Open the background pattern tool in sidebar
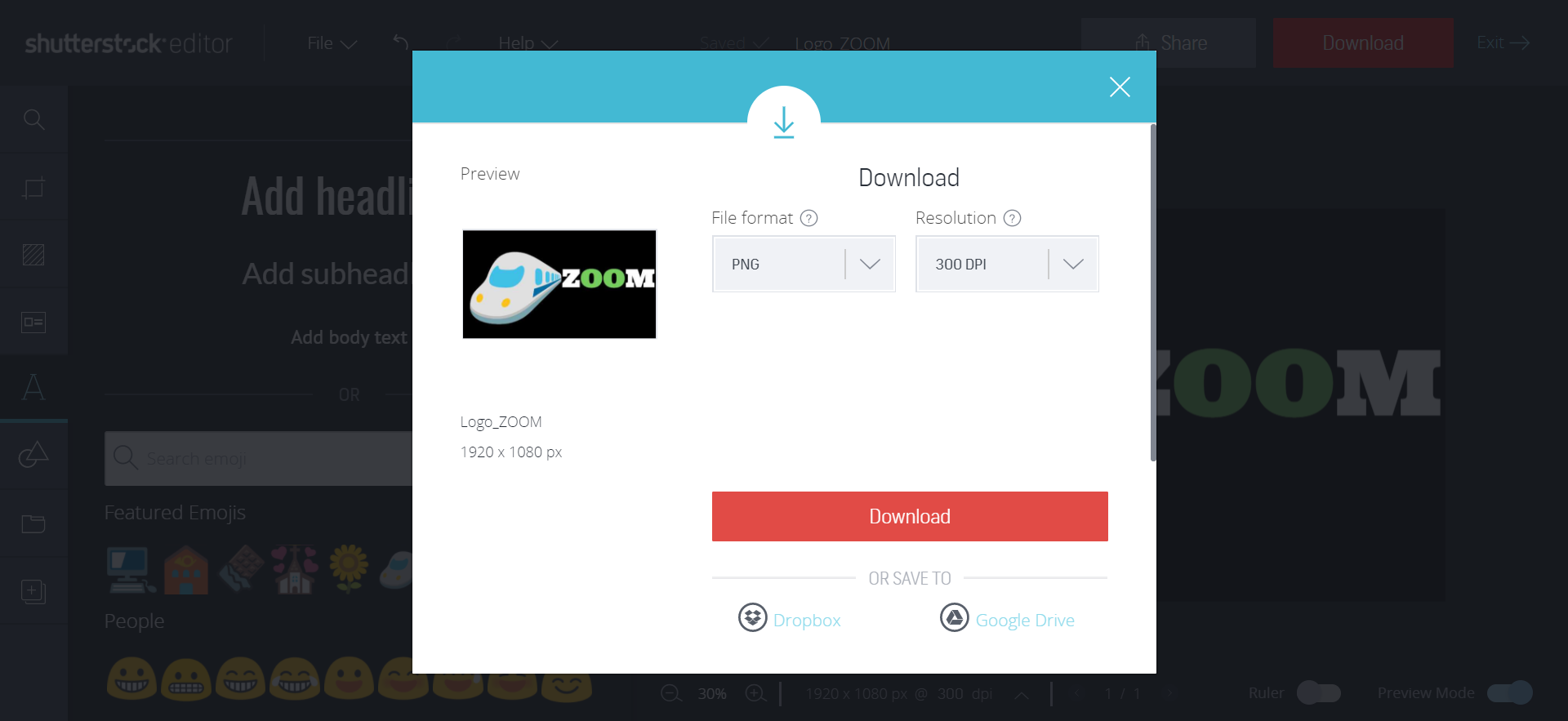Image resolution: width=1568 pixels, height=721 pixels. coord(33,255)
